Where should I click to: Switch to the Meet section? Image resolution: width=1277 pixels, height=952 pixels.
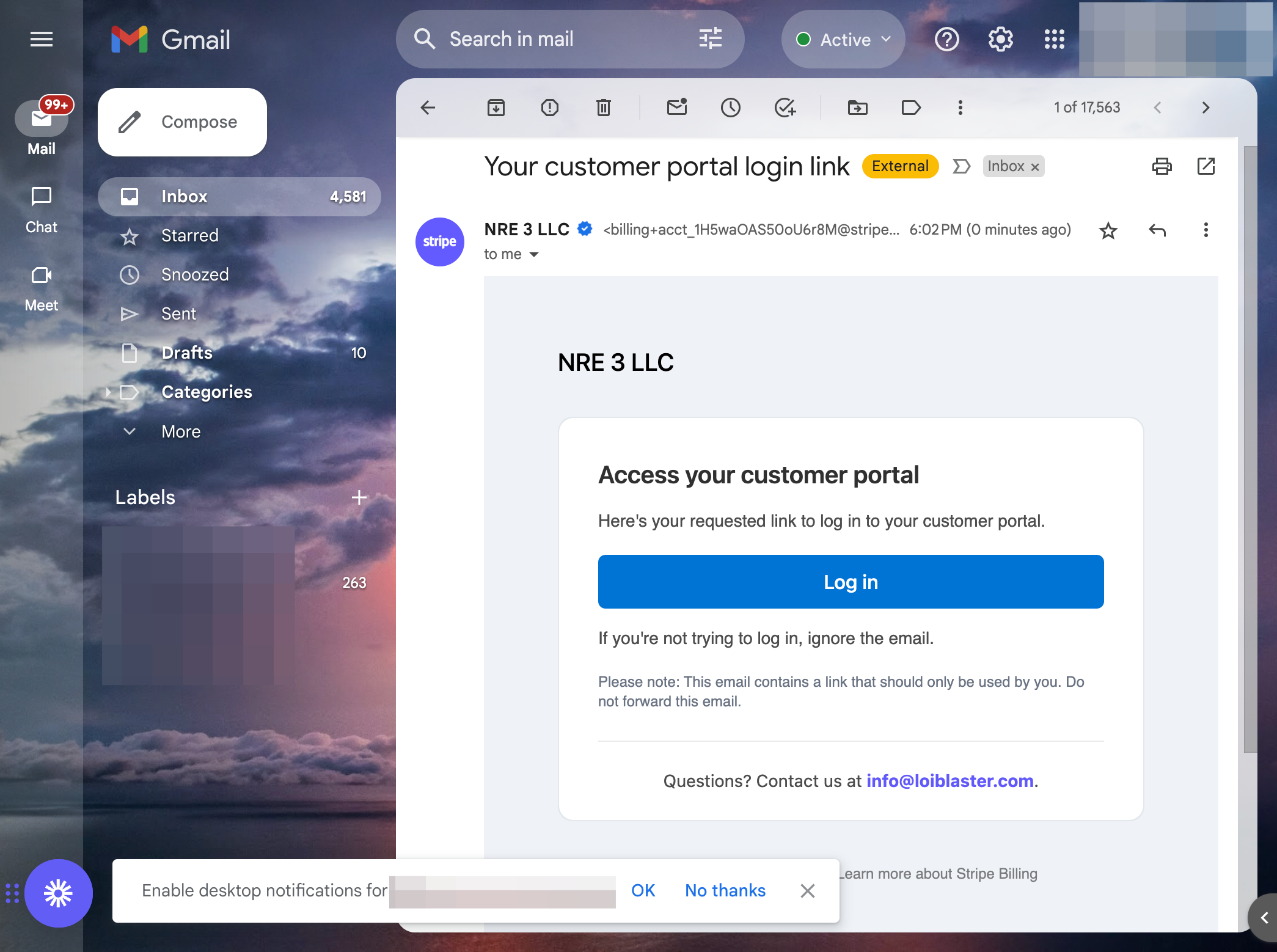[x=42, y=288]
